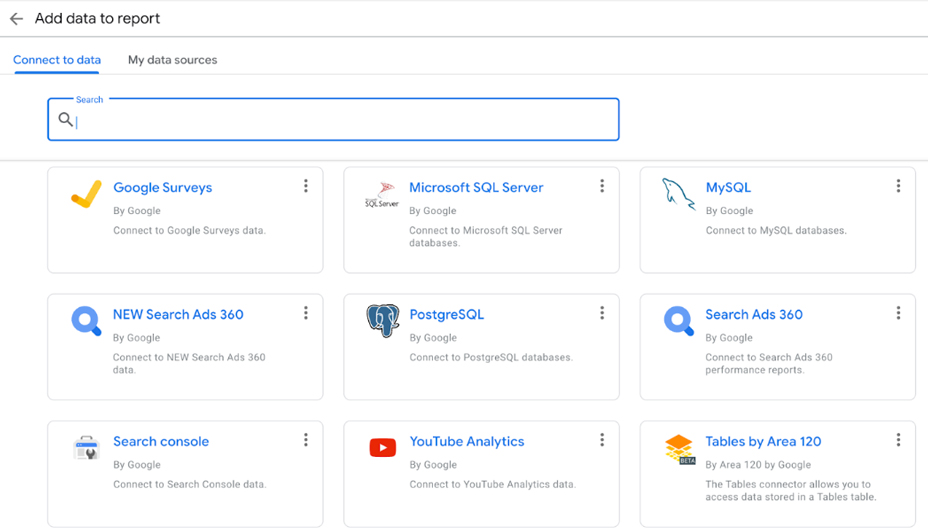The height and width of the screenshot is (530, 928).
Task: Click the Search console logo
Action: 86,448
